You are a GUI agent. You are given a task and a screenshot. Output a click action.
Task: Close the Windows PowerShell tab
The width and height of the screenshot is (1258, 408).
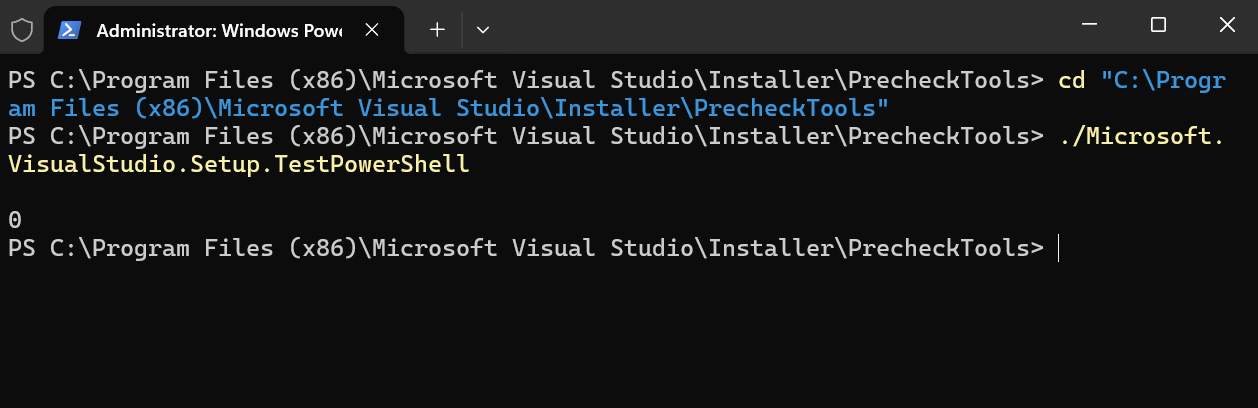point(372,30)
